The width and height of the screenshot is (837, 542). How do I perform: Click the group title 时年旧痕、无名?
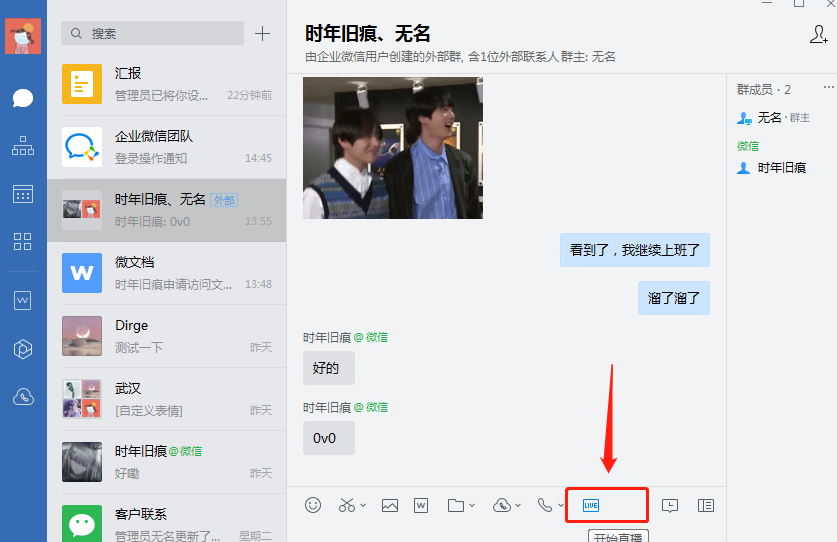(x=367, y=34)
